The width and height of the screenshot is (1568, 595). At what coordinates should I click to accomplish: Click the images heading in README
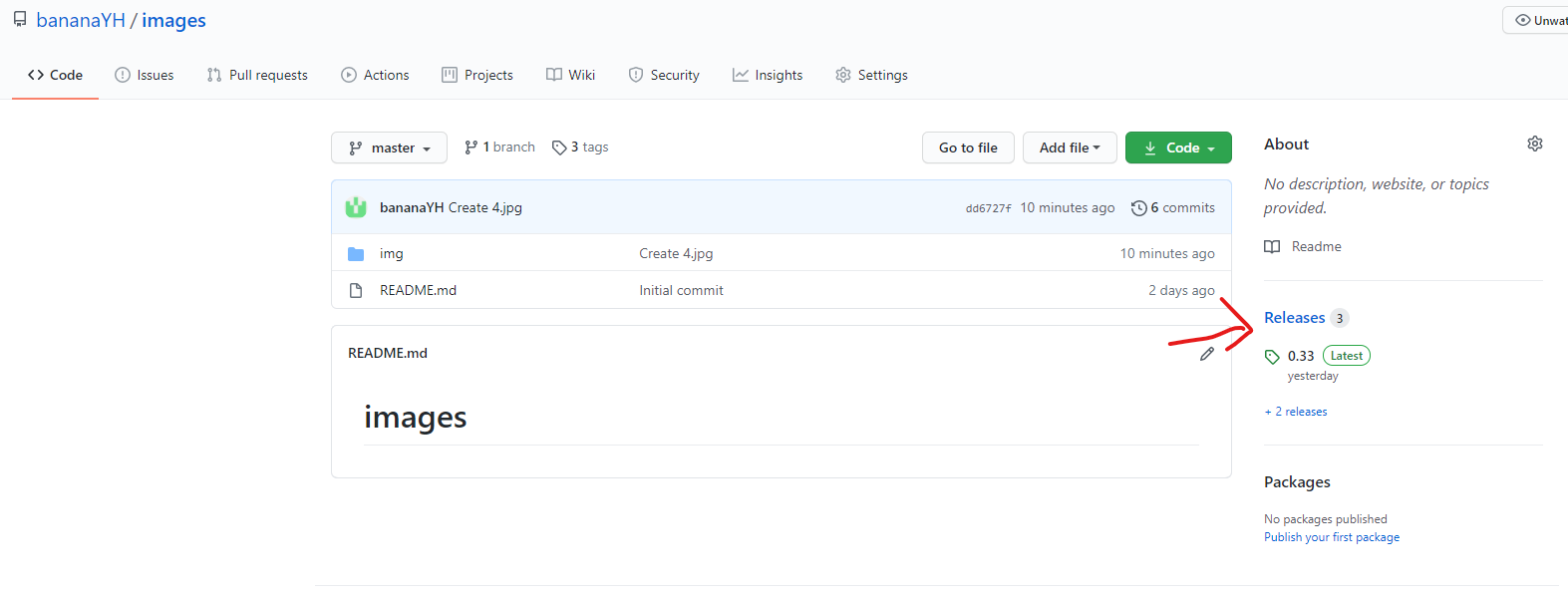416,417
